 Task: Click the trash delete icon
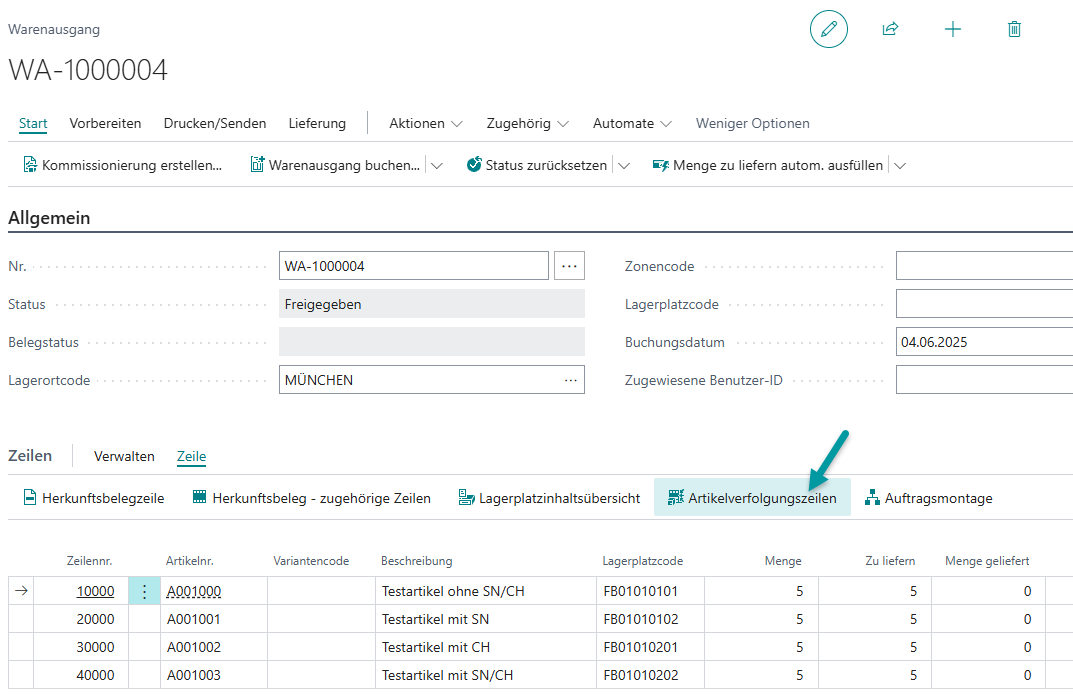tap(1014, 30)
